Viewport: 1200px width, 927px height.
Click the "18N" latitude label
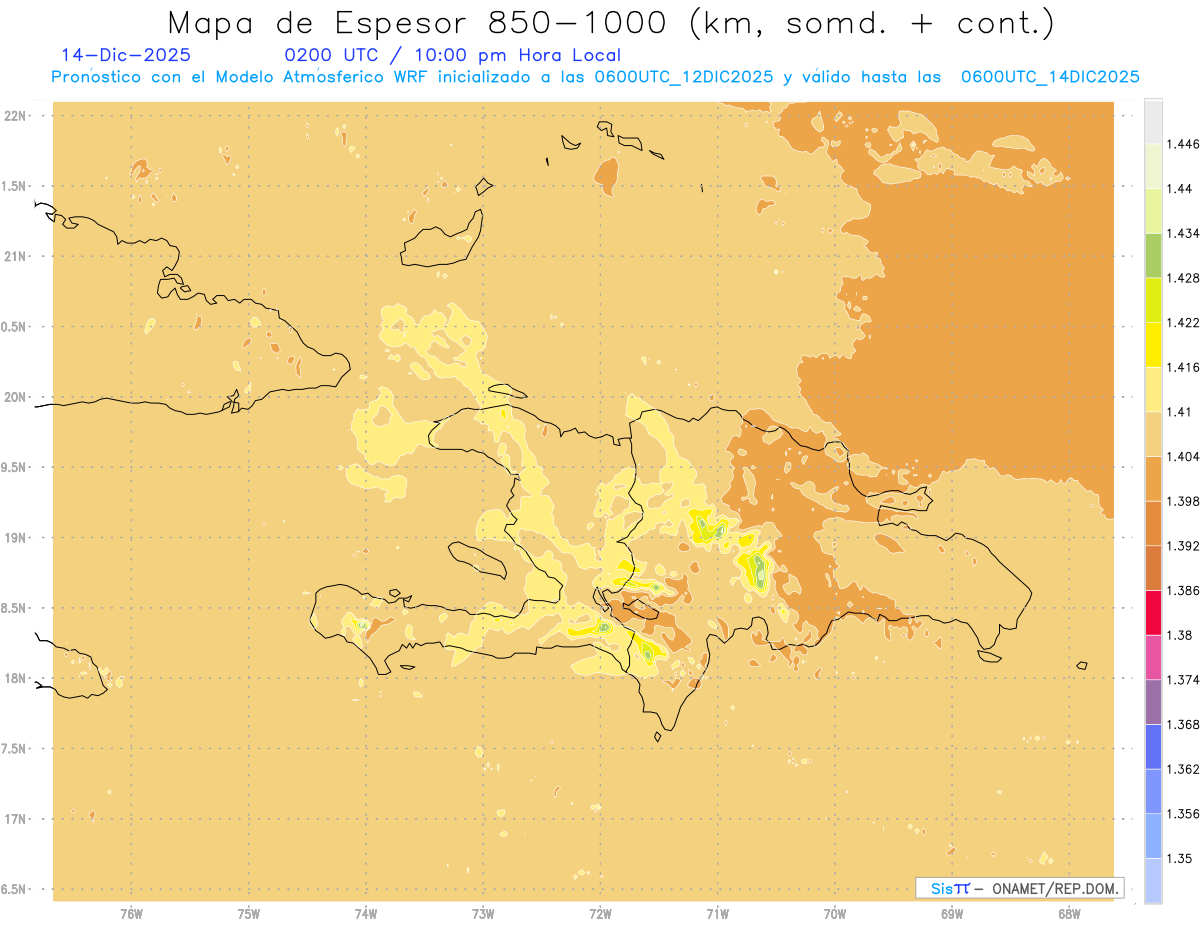click(x=15, y=678)
